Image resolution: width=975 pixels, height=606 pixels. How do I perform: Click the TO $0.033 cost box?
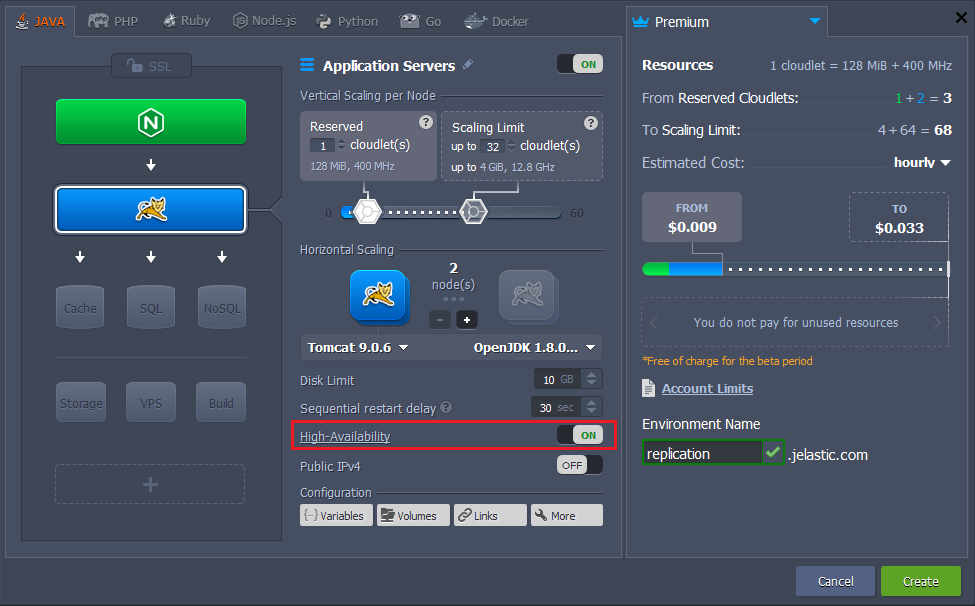[x=899, y=218]
